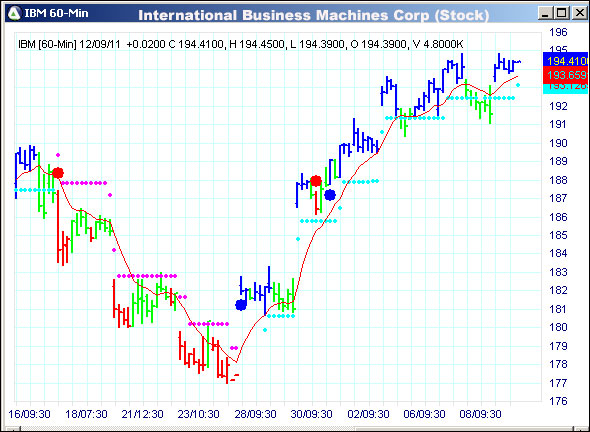590x432 pixels.
Task: Click the '06/09:30' date label
Action: [x=424, y=414]
